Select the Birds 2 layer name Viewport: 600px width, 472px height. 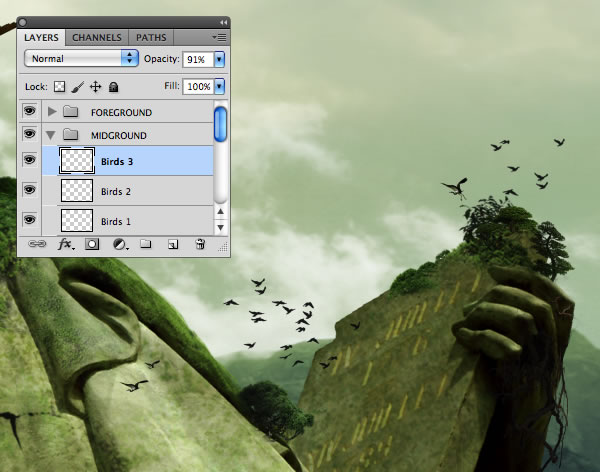coord(116,191)
